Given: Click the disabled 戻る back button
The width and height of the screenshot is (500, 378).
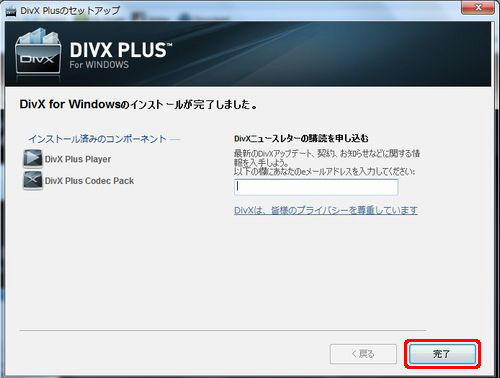Looking at the screenshot, I should pos(363,354).
